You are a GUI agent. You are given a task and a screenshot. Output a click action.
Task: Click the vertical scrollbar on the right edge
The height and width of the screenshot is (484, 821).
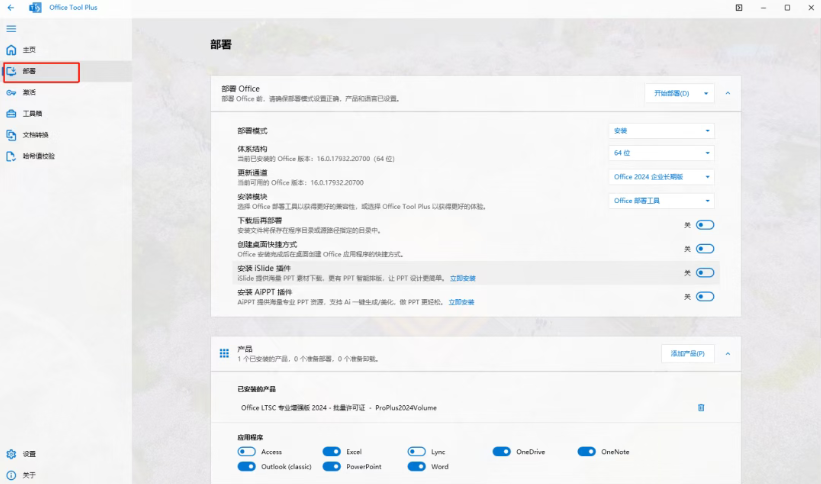click(818, 178)
